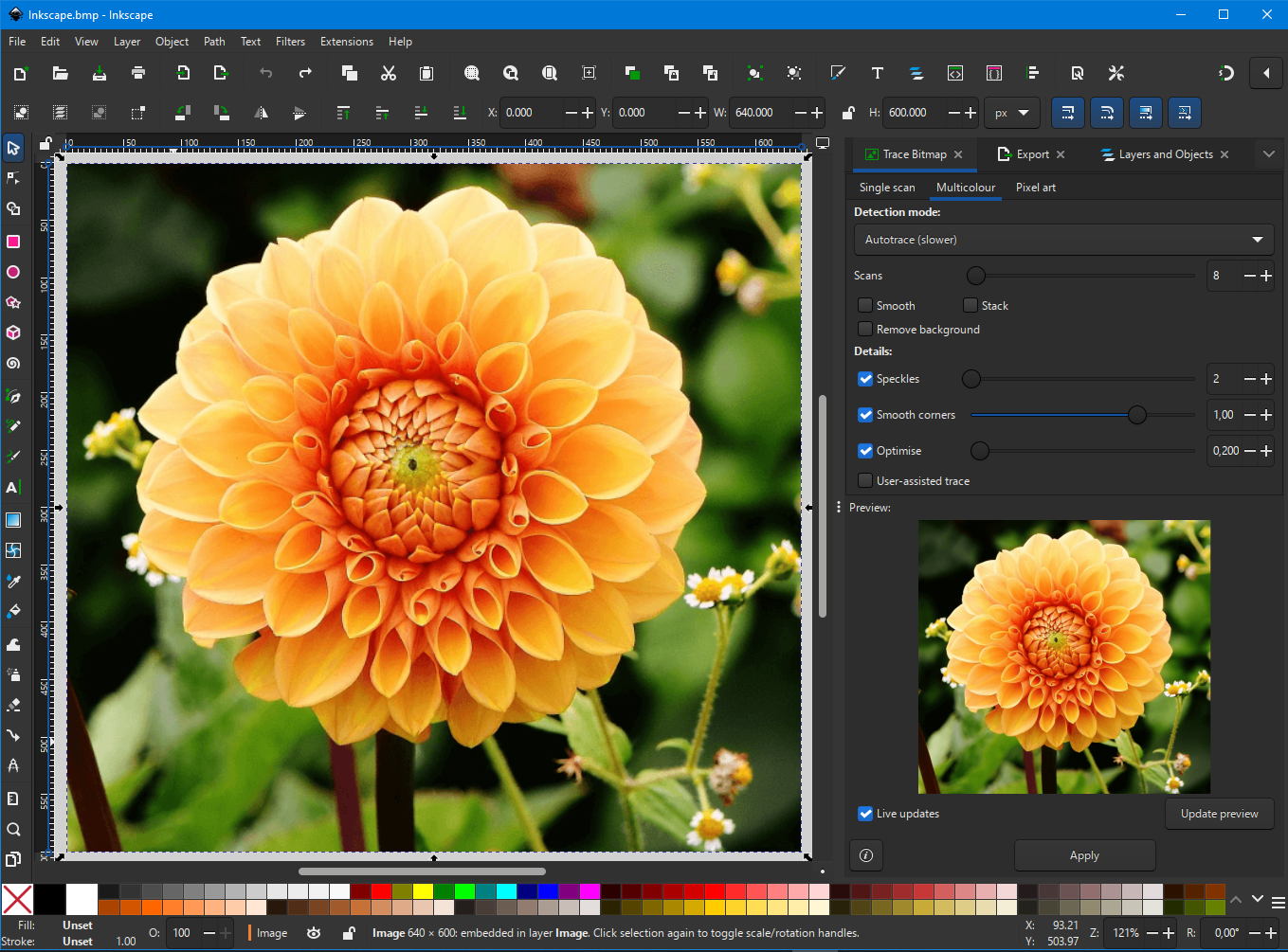Select the Text tool in the toolbox
The height and width of the screenshot is (952, 1288).
14,487
